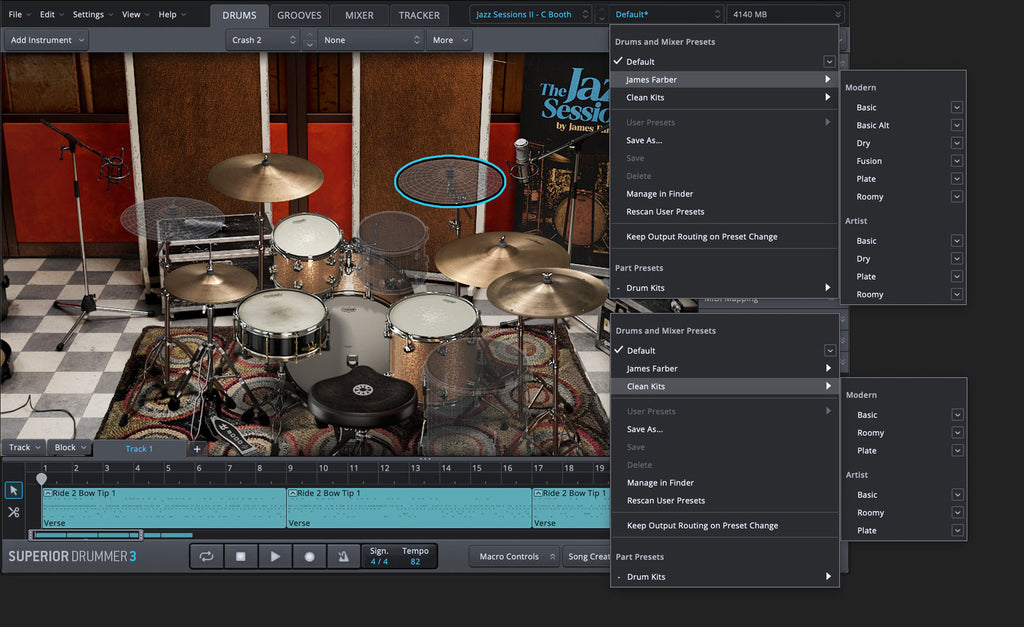The image size is (1024, 627).
Task: Click the cymbal above the rack tom
Action: [x=266, y=176]
